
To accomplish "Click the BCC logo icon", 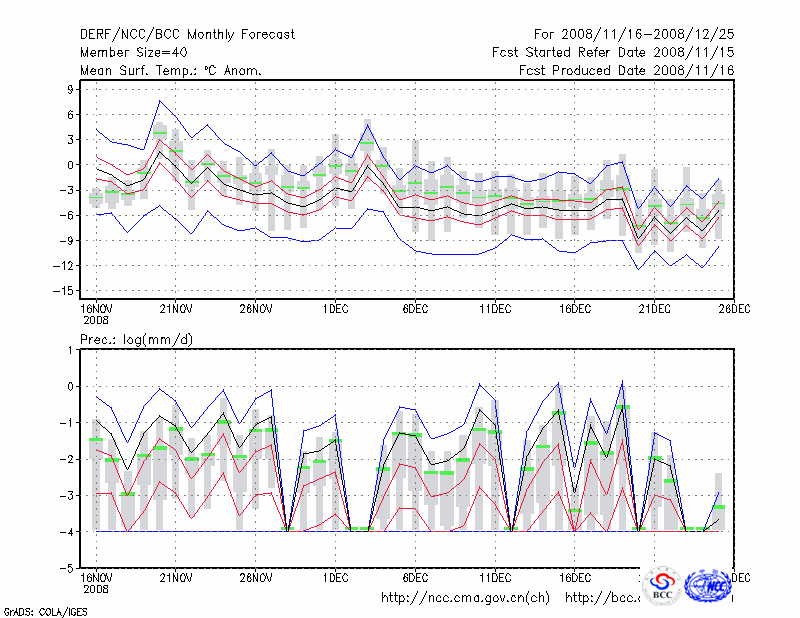I will 662,585.
